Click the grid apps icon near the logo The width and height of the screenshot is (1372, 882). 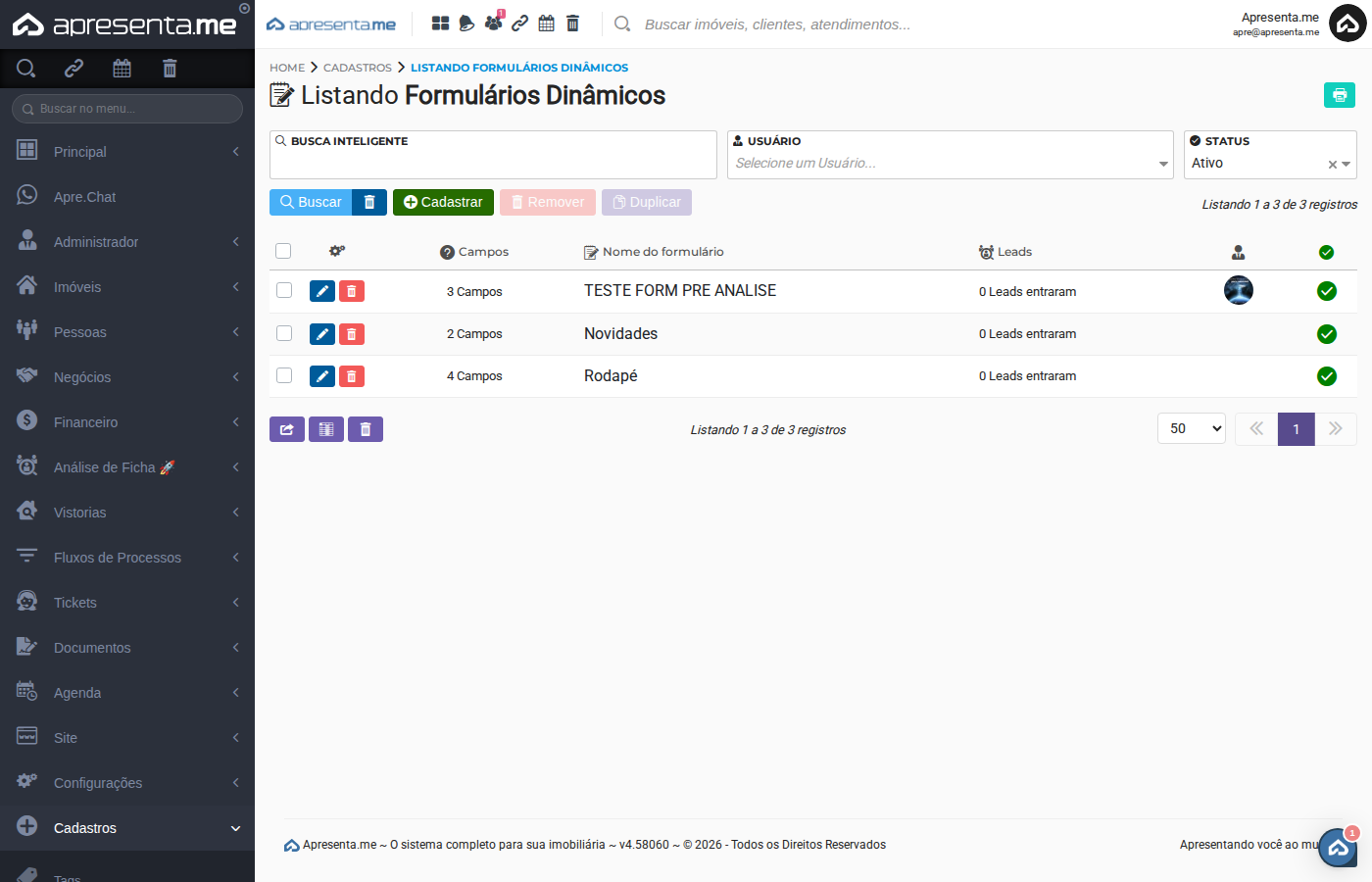point(440,22)
